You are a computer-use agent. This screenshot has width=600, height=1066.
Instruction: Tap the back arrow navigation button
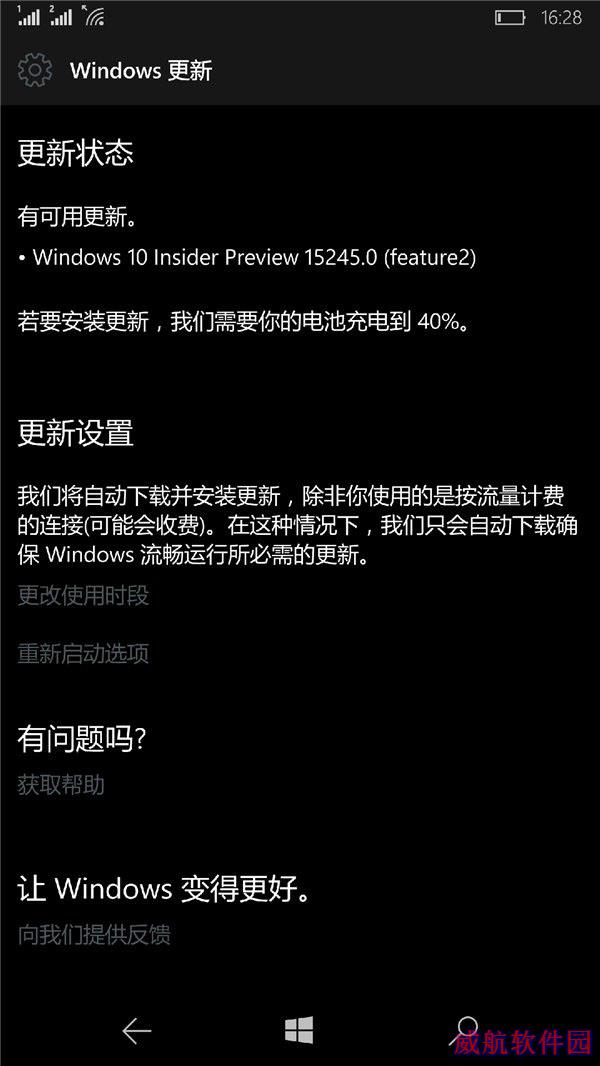(x=137, y=1031)
